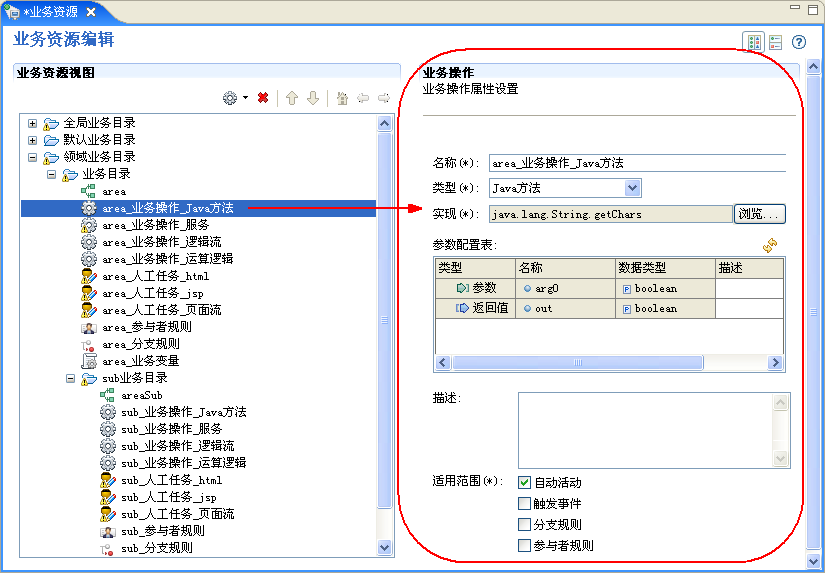Click the move up arrow icon

point(292,98)
